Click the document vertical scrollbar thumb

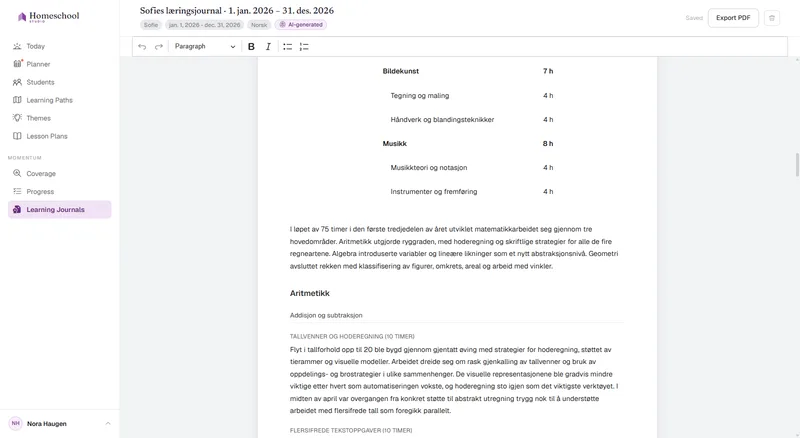797,164
